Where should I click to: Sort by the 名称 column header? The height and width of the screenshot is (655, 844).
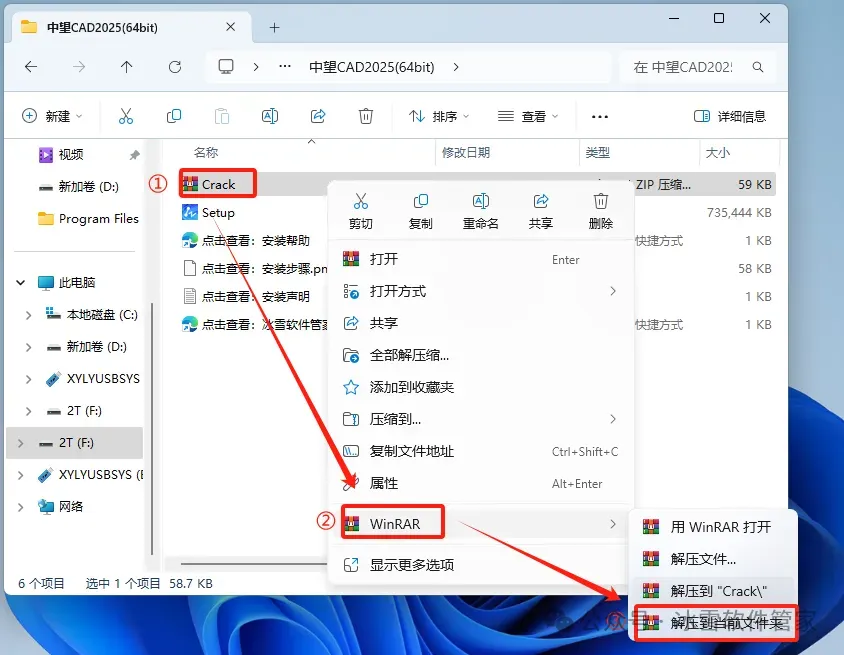[206, 153]
